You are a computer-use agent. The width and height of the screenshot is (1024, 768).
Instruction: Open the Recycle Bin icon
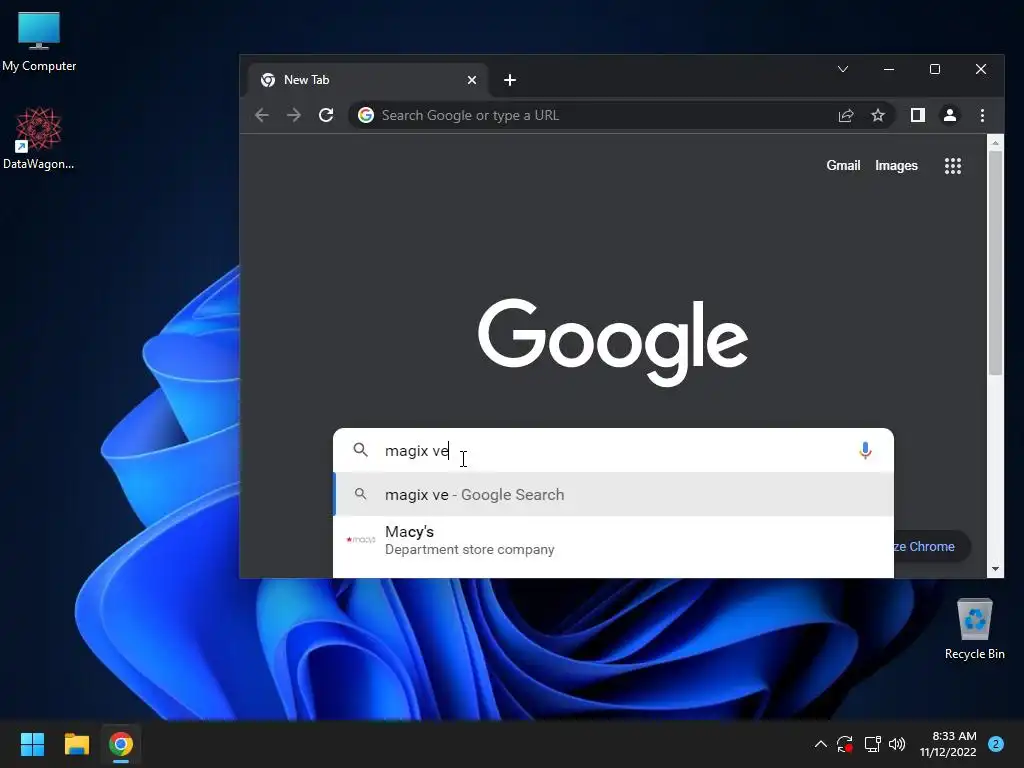(x=974, y=629)
